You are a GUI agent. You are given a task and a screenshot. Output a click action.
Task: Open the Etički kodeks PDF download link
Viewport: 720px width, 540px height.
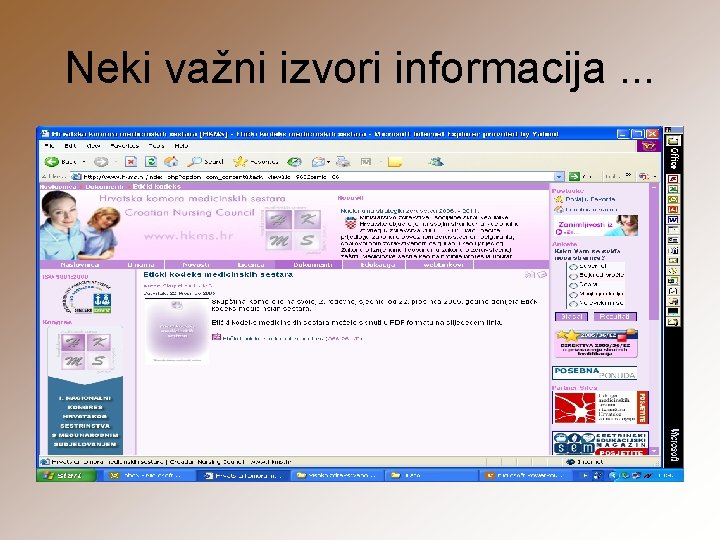[292, 338]
